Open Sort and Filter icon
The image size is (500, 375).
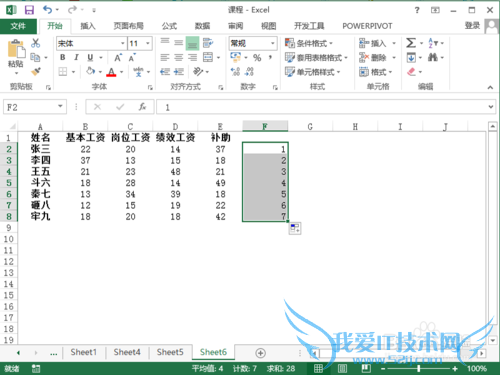[x=433, y=43]
